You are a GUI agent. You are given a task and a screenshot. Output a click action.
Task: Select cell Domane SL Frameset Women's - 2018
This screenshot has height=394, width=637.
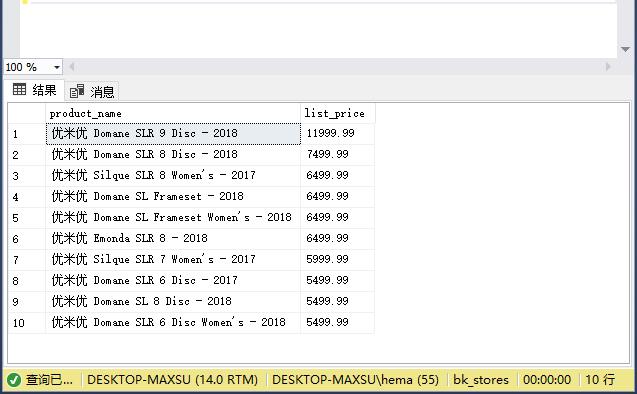(173, 218)
